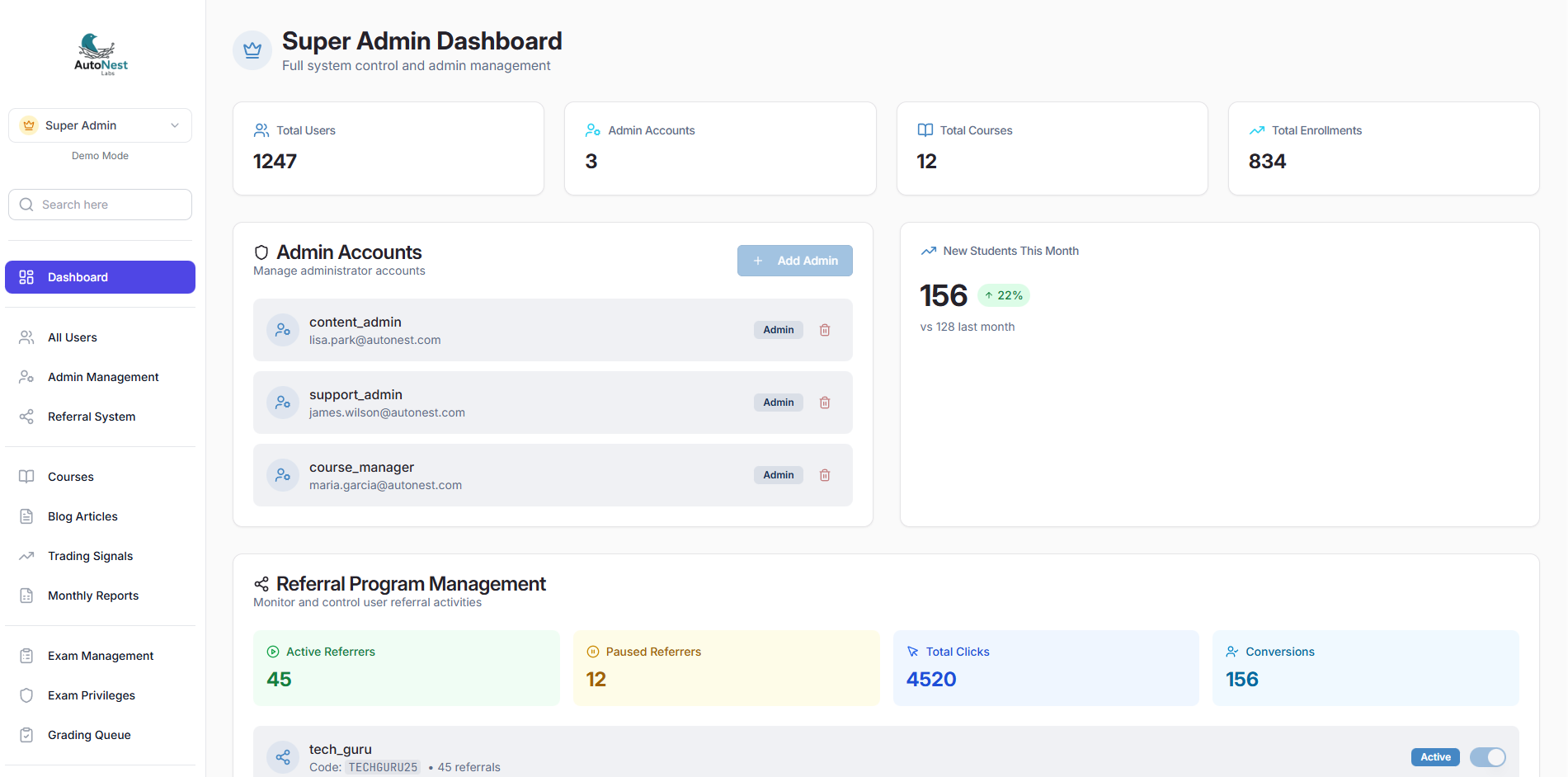Viewport: 1568px width, 777px height.
Task: Go to Trading Signals
Action: (x=101, y=556)
